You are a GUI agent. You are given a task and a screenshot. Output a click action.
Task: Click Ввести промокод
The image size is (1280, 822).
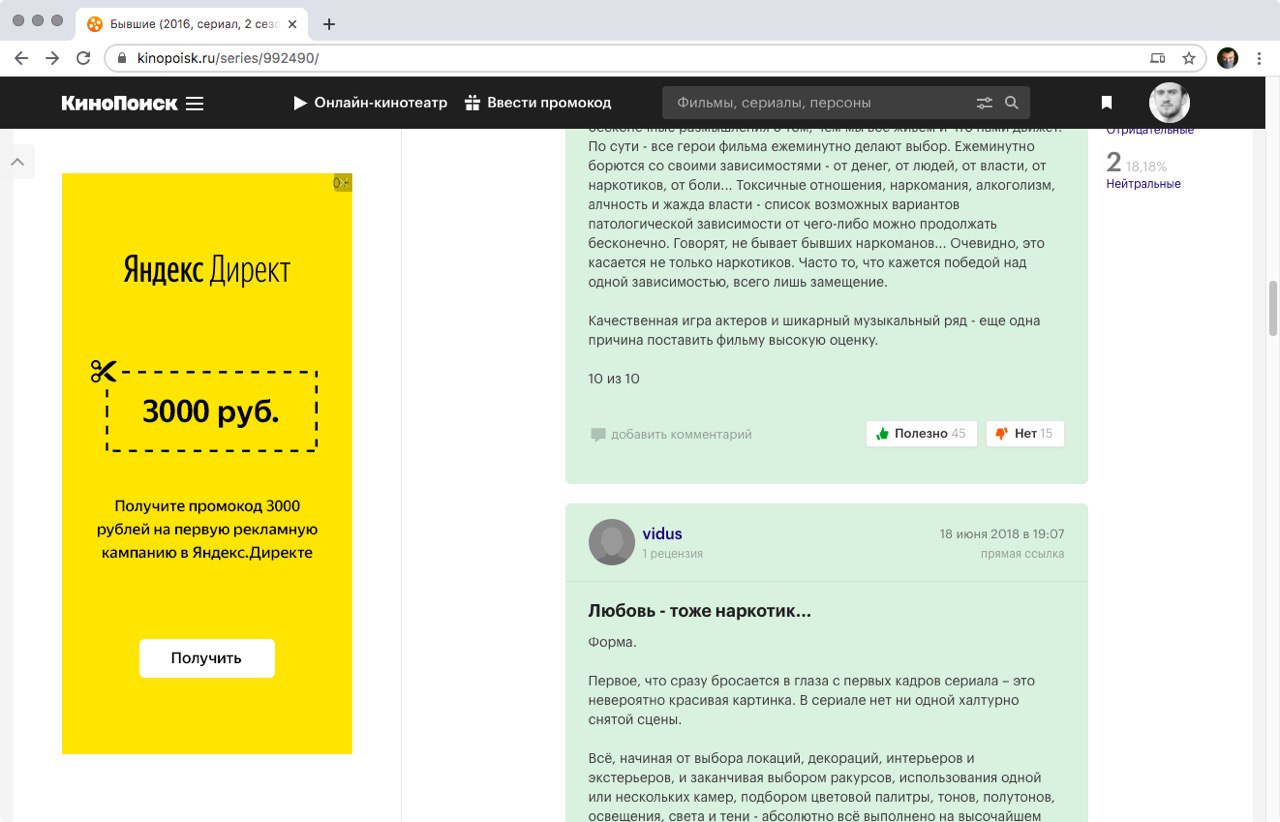[x=538, y=102]
